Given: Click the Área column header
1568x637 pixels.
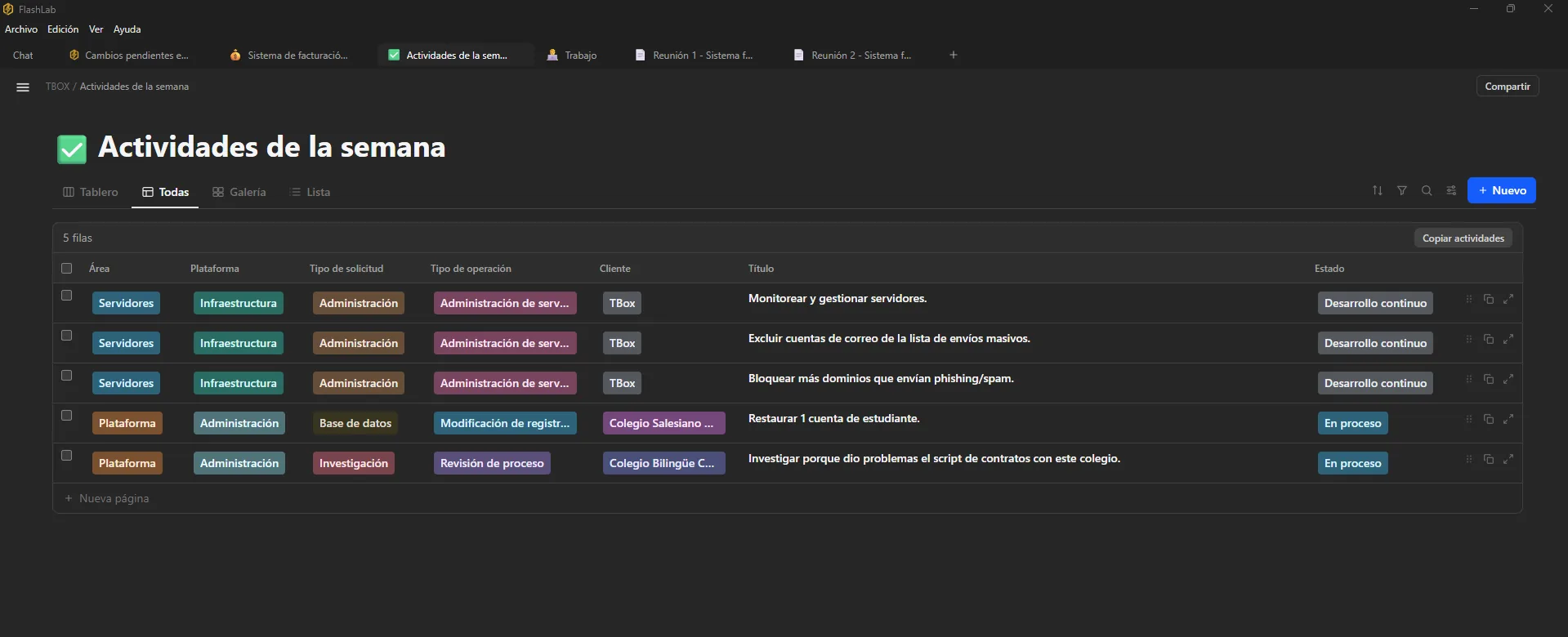Looking at the screenshot, I should (x=99, y=269).
